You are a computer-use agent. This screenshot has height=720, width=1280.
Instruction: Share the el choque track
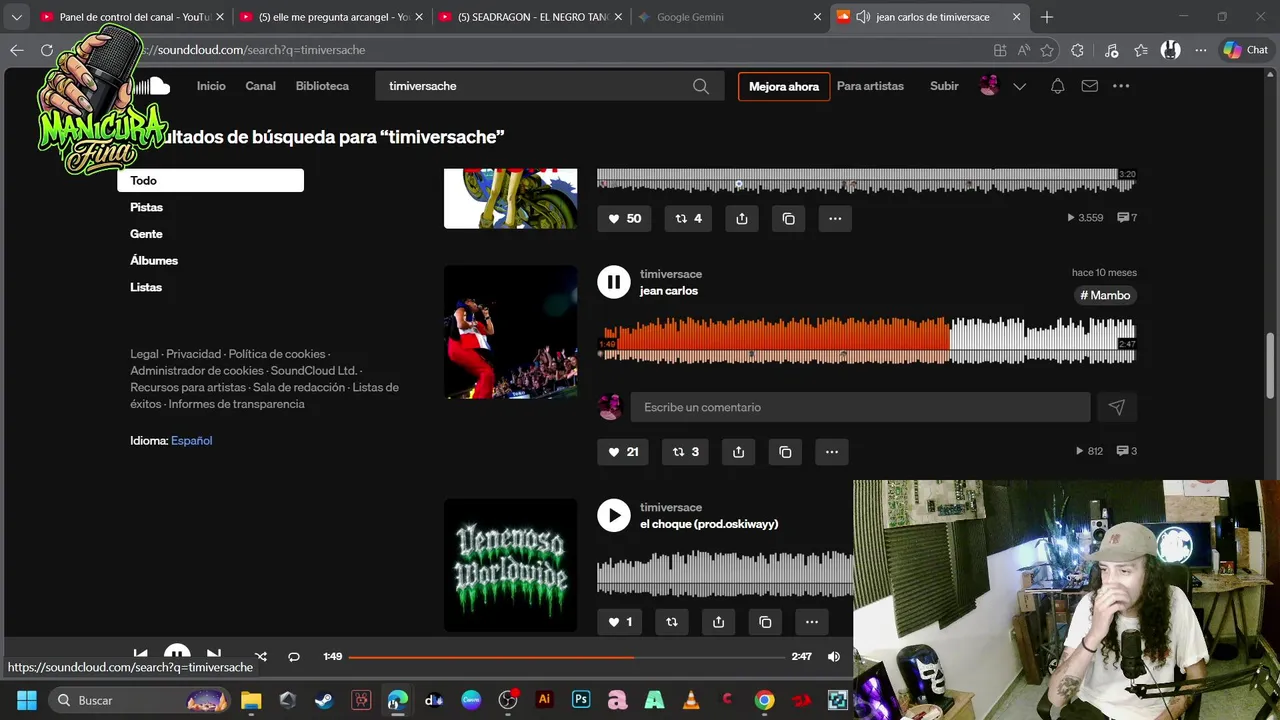point(718,622)
